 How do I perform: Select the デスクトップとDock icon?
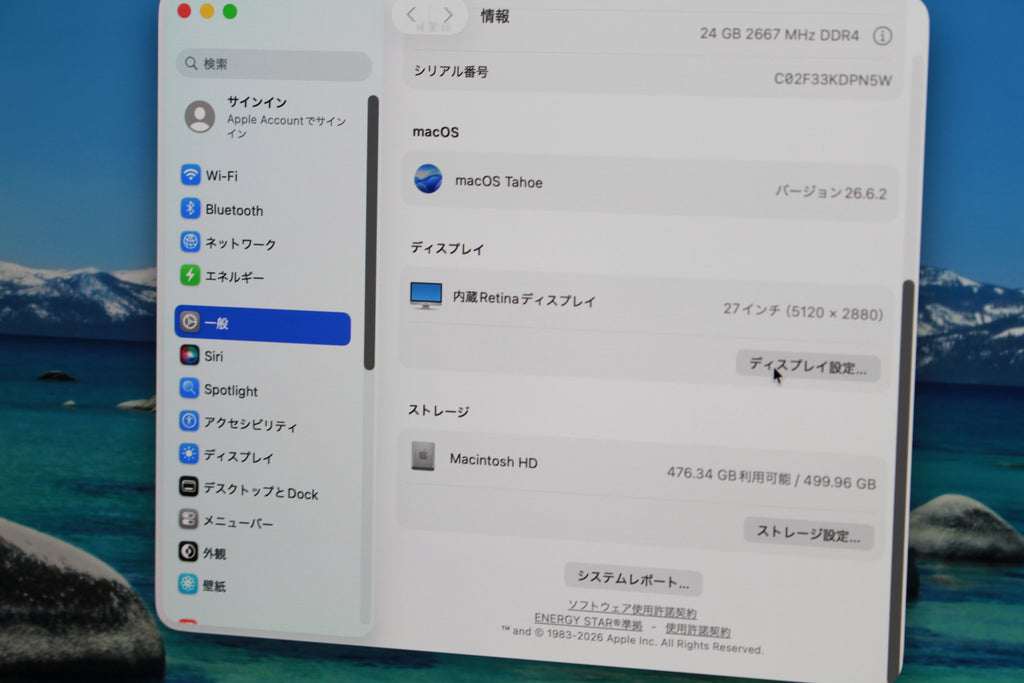(189, 486)
